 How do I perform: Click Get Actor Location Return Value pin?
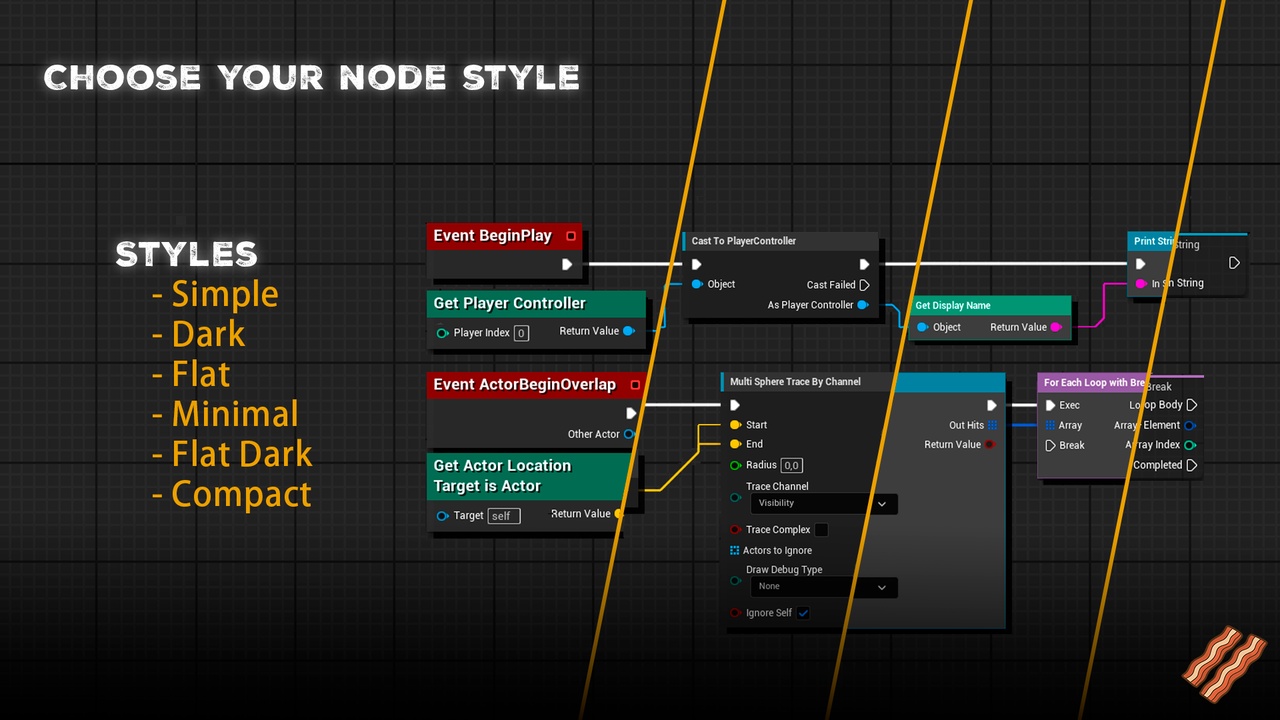pos(619,514)
